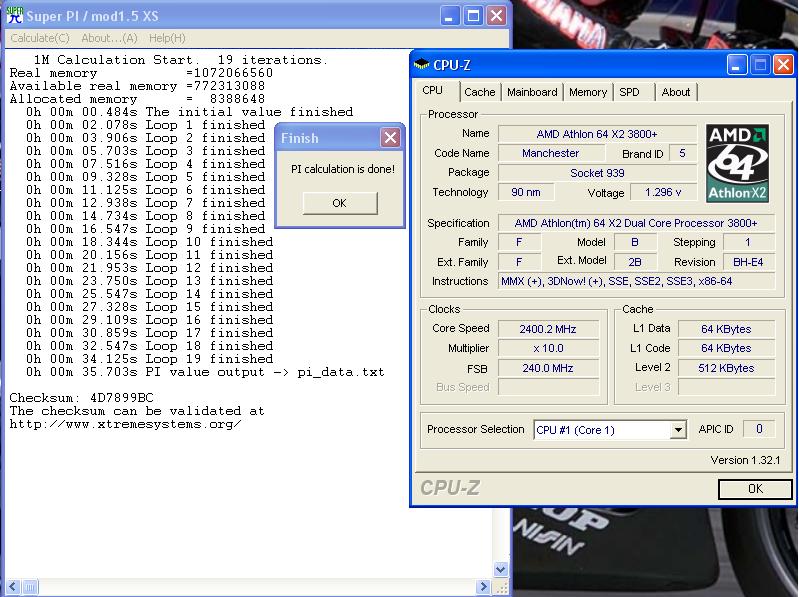799x597 pixels.
Task: Click the L1 Data value 64 KBytes
Action: pos(726,329)
